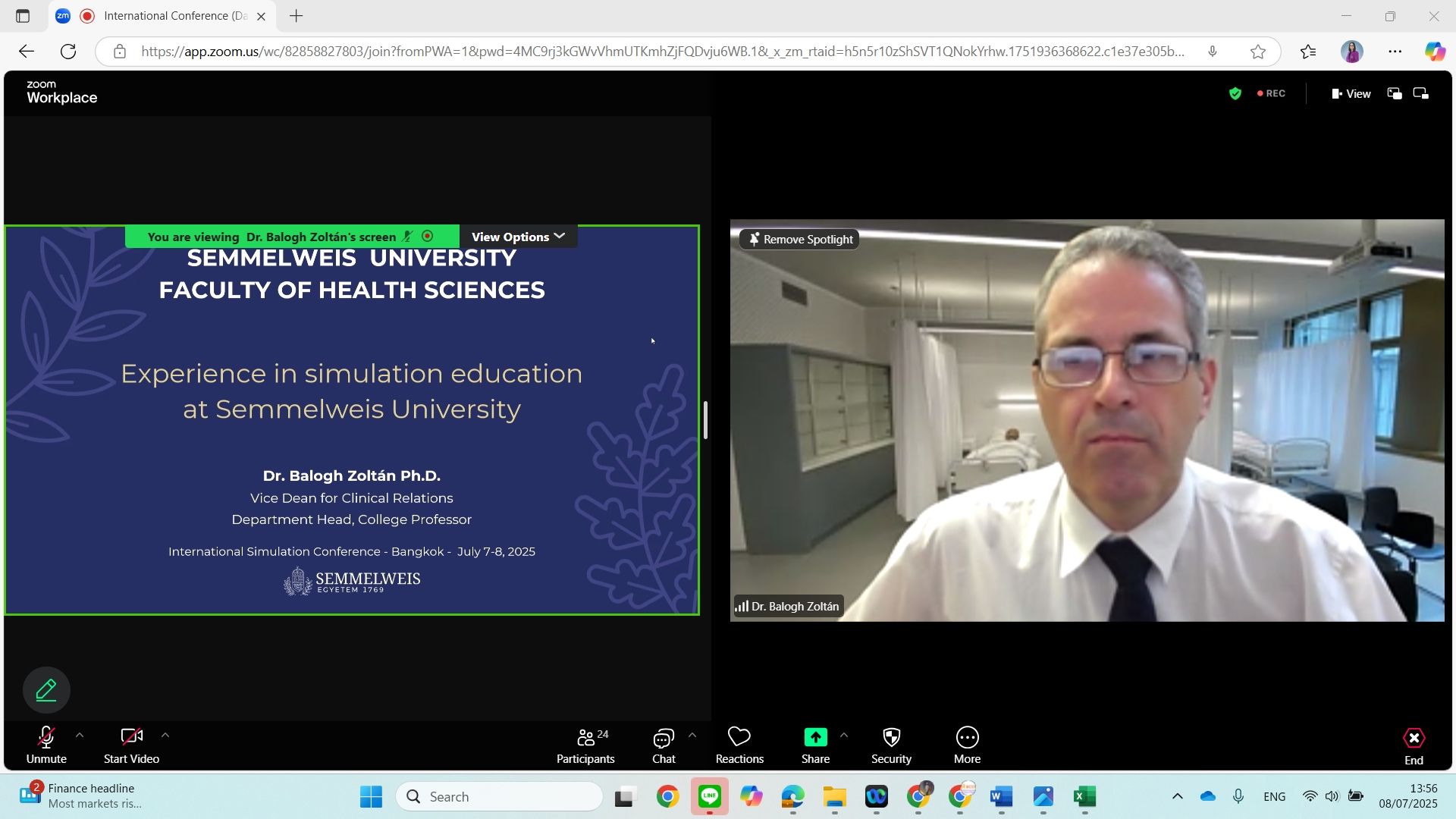Open the More options ellipsis
This screenshot has height=819, width=1456.
[967, 745]
